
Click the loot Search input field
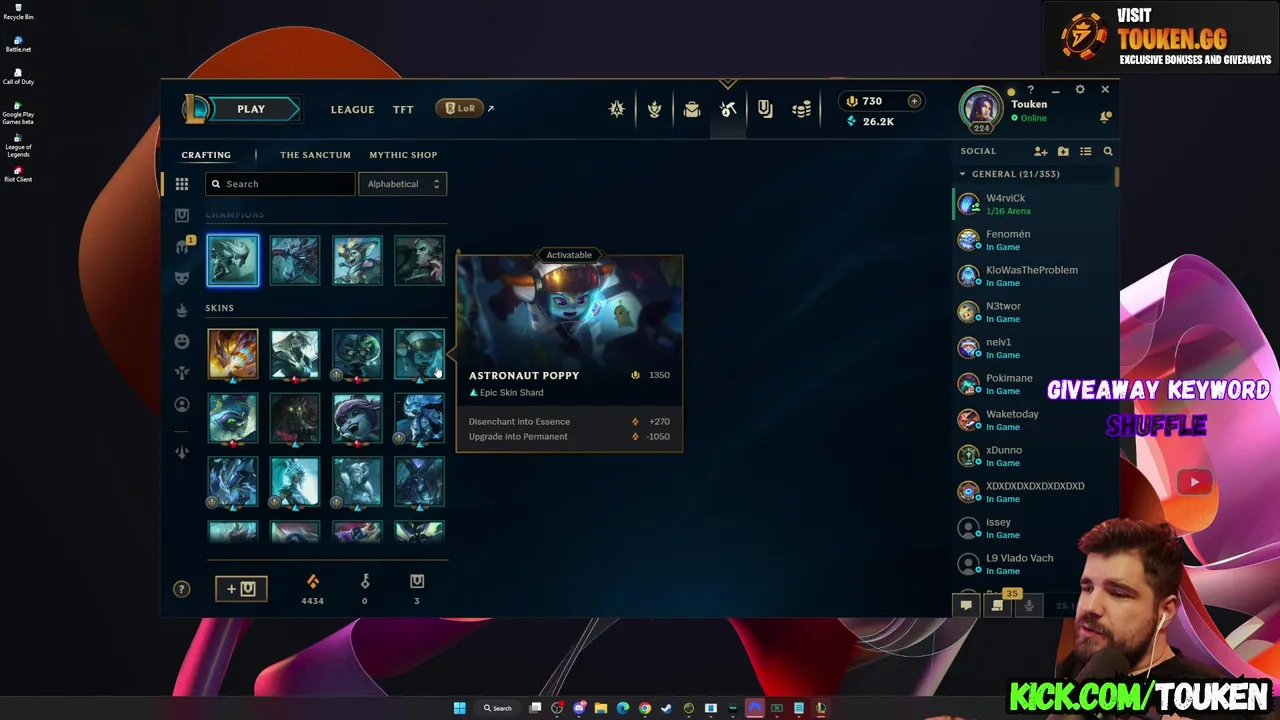[x=280, y=184]
